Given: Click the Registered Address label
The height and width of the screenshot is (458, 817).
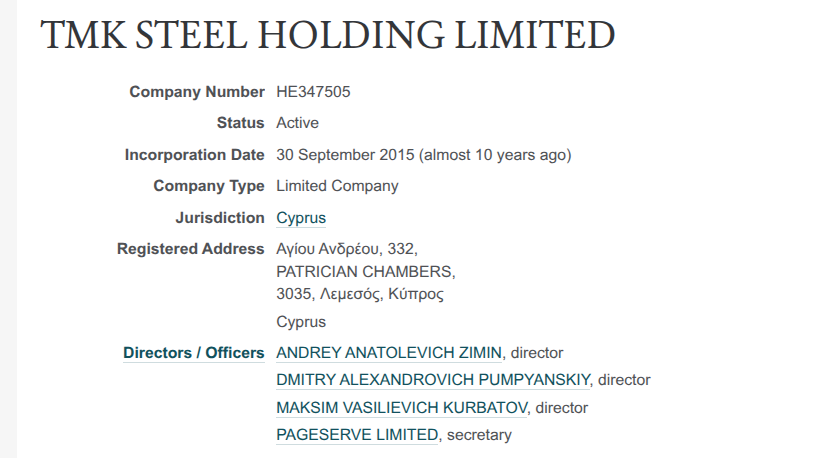Looking at the screenshot, I should pos(190,249).
